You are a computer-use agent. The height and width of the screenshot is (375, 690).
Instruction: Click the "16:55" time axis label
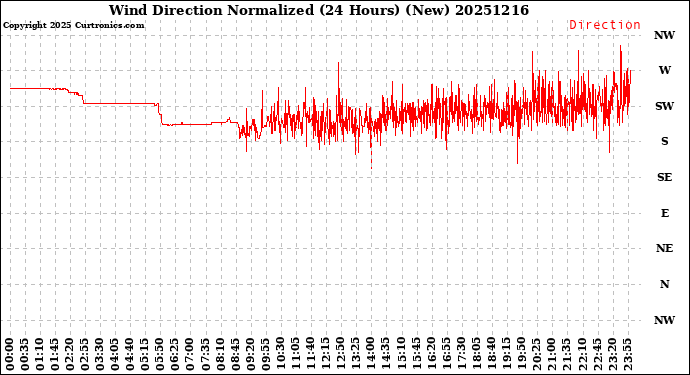click(x=446, y=355)
